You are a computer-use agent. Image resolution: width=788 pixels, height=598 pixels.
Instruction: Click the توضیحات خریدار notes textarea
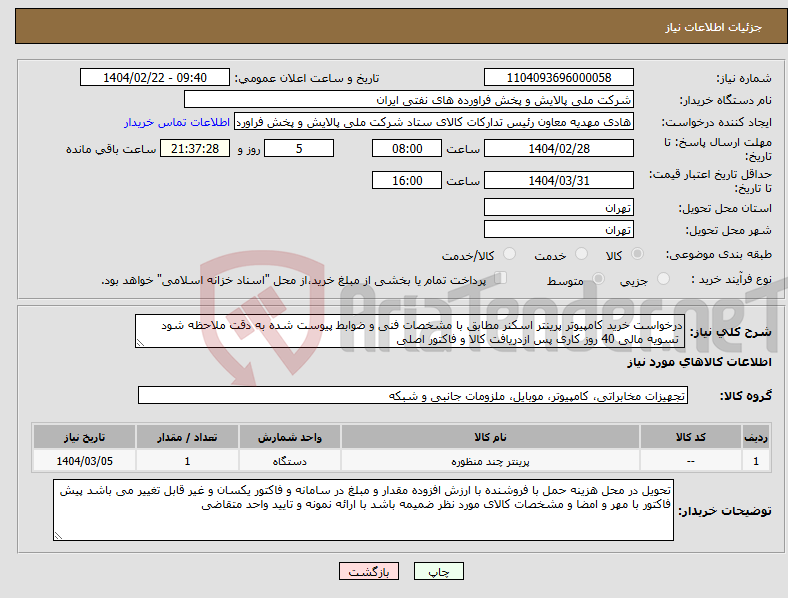[x=363, y=510]
